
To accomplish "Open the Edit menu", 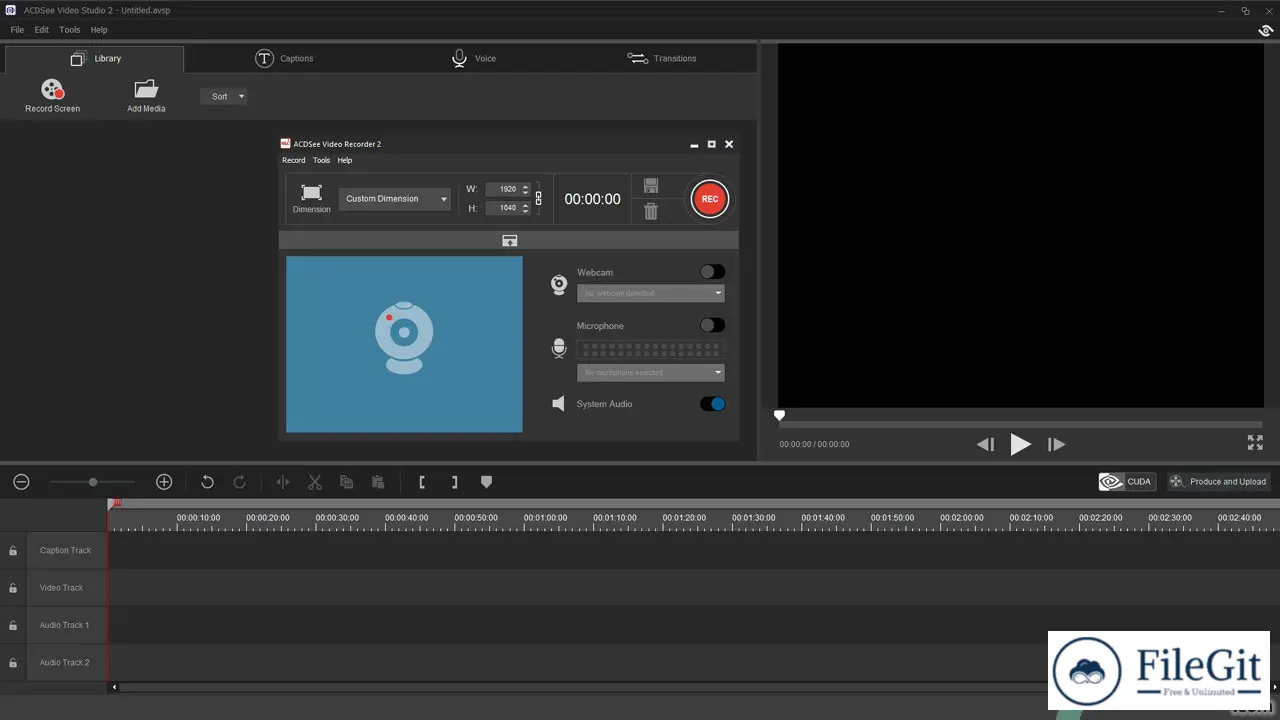I will 41,30.
